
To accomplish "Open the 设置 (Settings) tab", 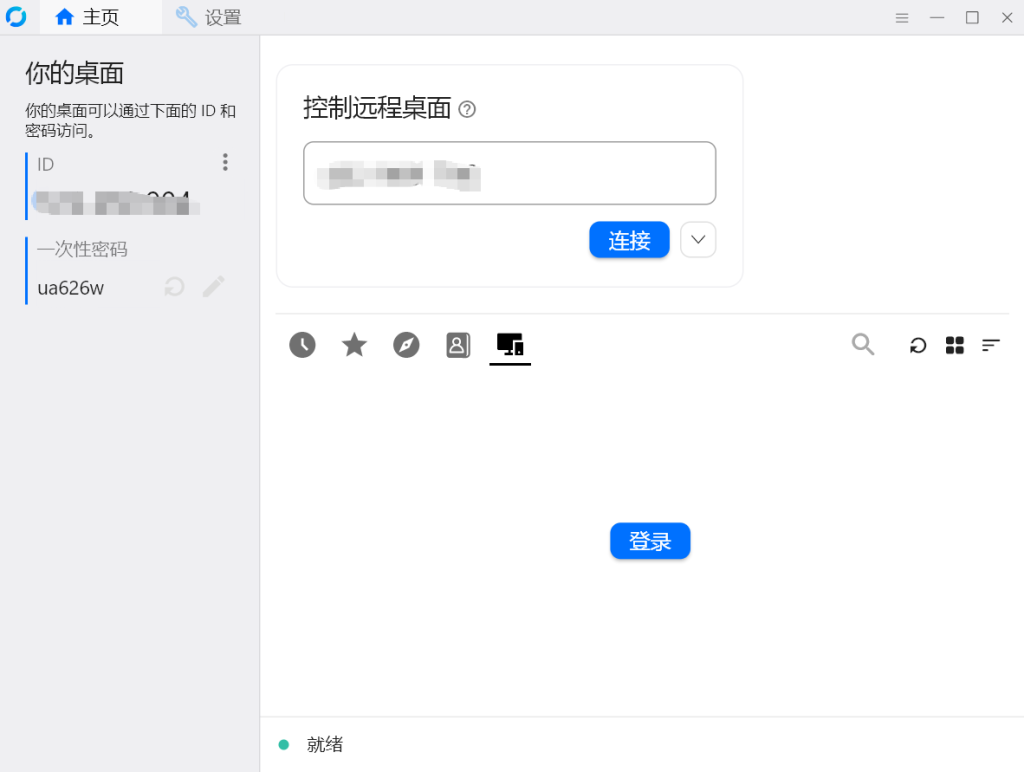I will (x=208, y=17).
